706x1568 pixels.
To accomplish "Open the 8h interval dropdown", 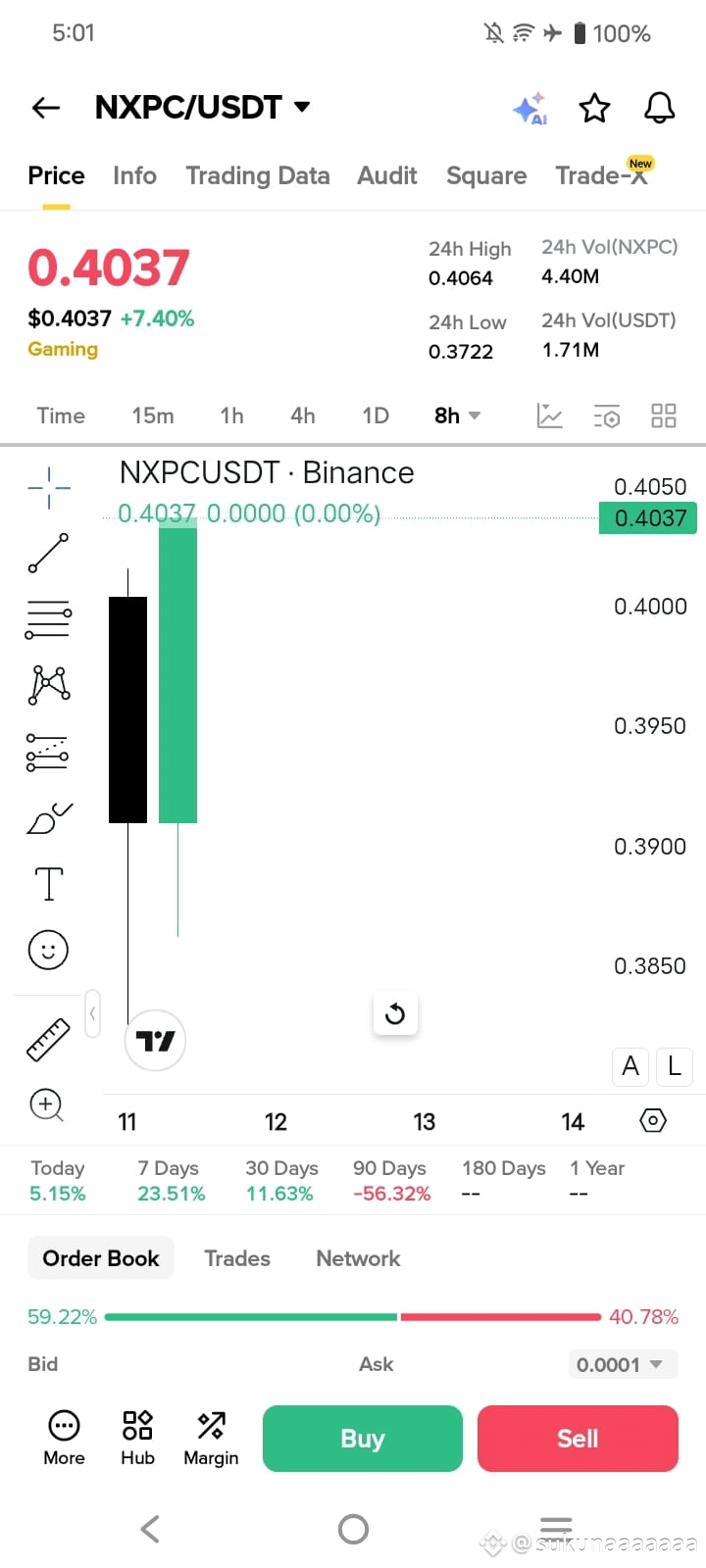I will [457, 416].
